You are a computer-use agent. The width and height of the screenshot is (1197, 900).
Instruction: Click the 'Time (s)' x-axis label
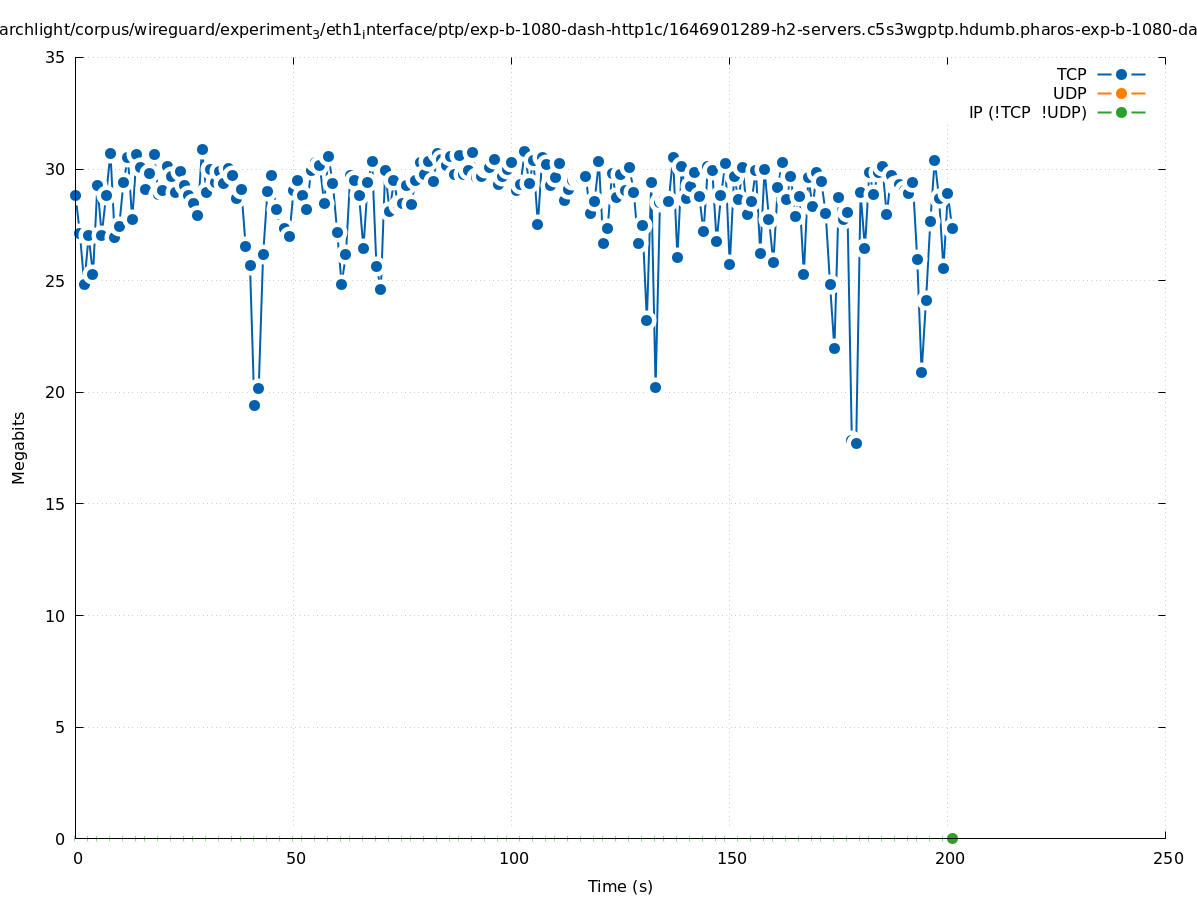(620, 886)
